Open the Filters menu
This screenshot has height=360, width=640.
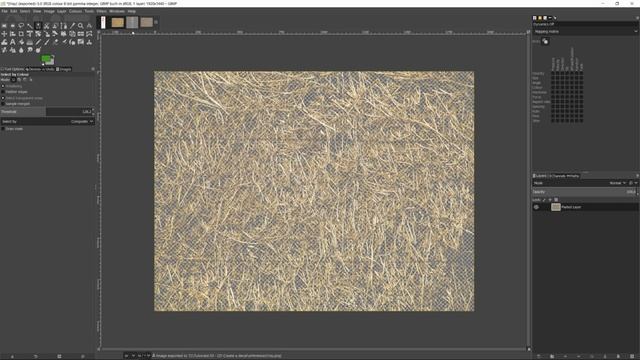point(101,11)
